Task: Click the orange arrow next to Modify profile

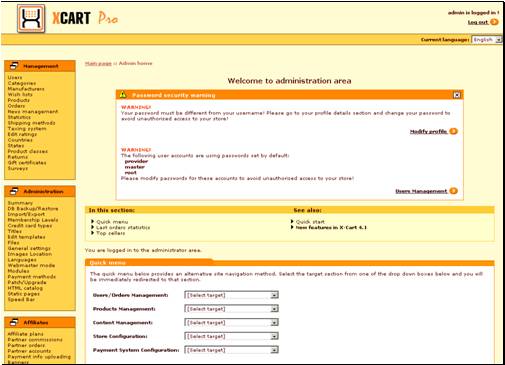Action: (x=453, y=131)
